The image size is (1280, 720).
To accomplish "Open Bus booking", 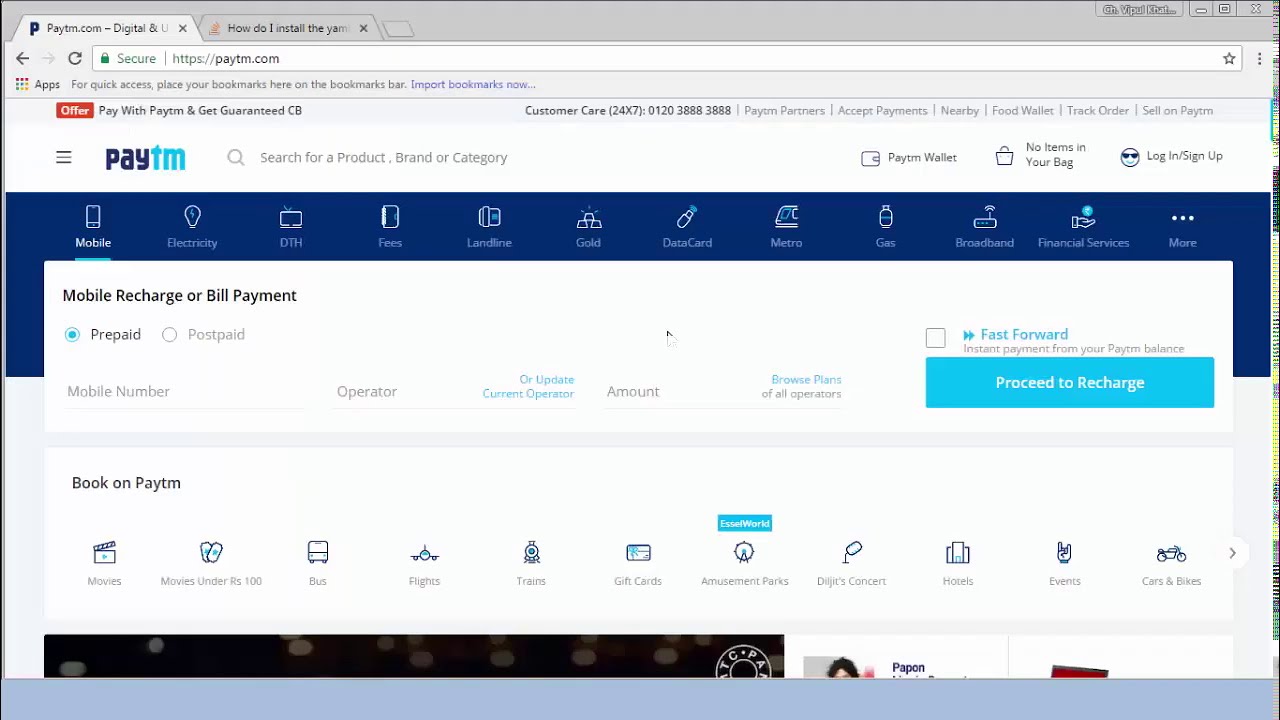I will pos(318,563).
